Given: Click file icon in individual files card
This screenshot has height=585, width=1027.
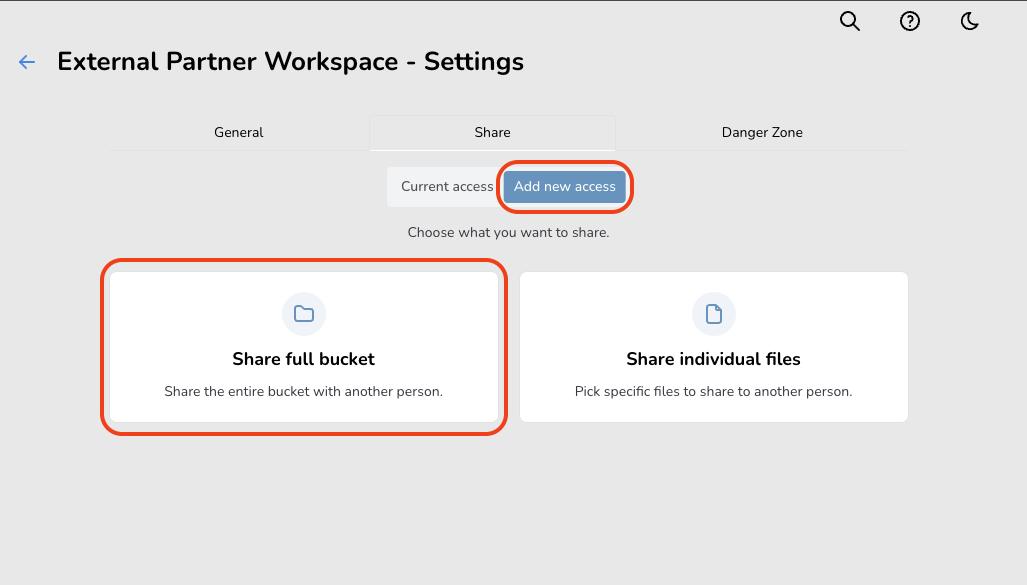Looking at the screenshot, I should tap(714, 314).
